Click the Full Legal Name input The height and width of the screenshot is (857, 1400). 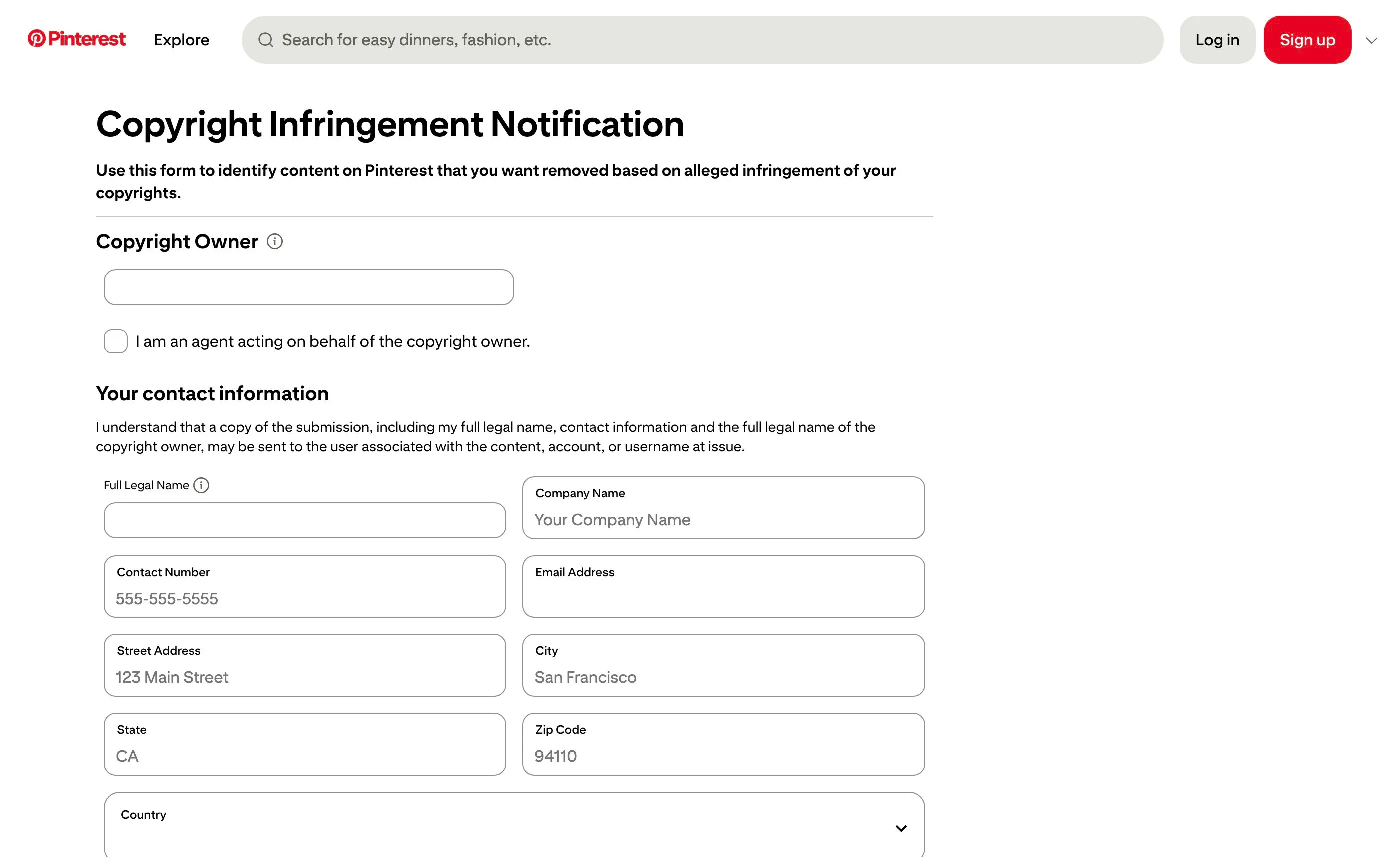305,520
